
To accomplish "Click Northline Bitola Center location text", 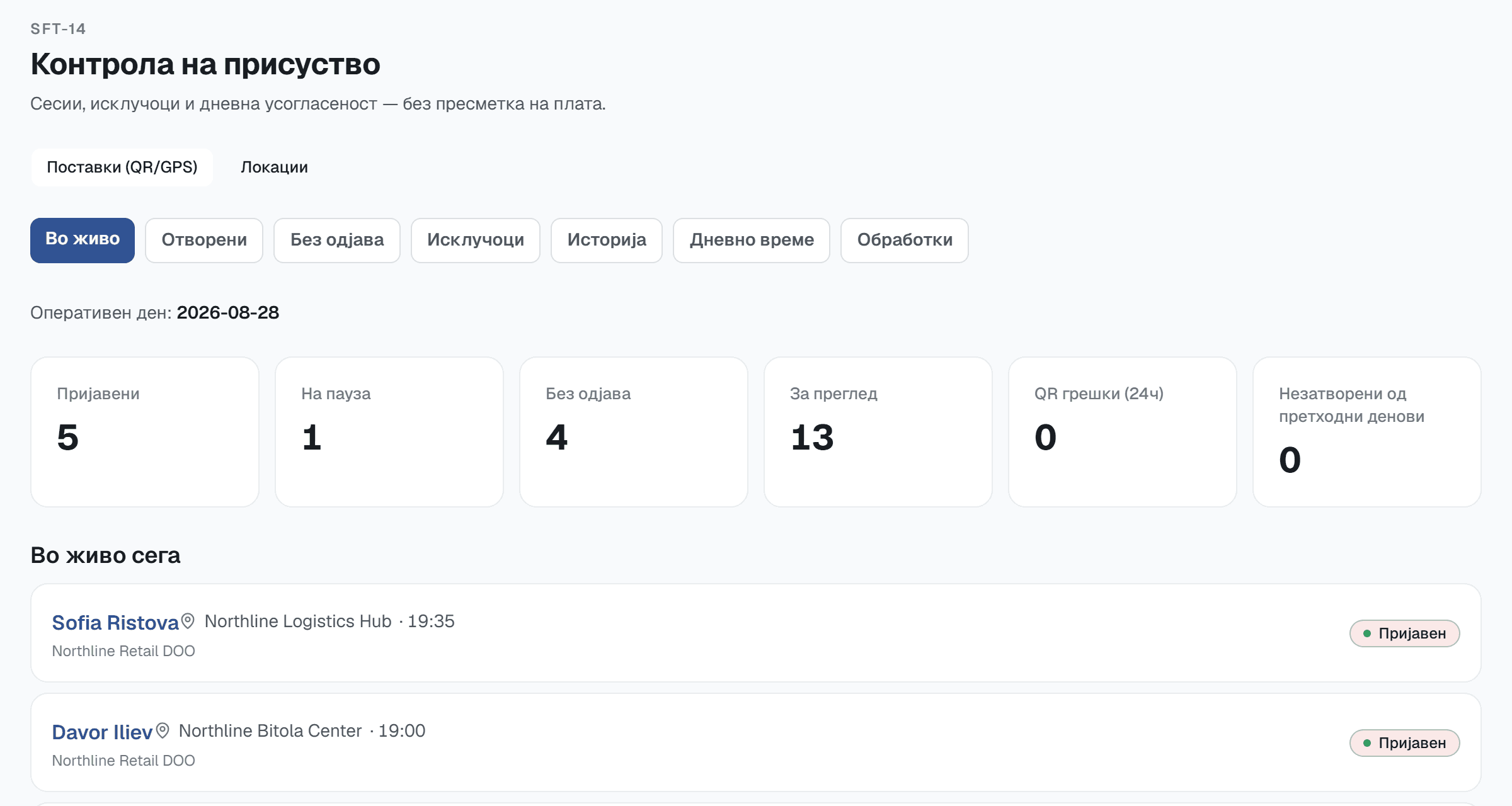I will coord(270,731).
